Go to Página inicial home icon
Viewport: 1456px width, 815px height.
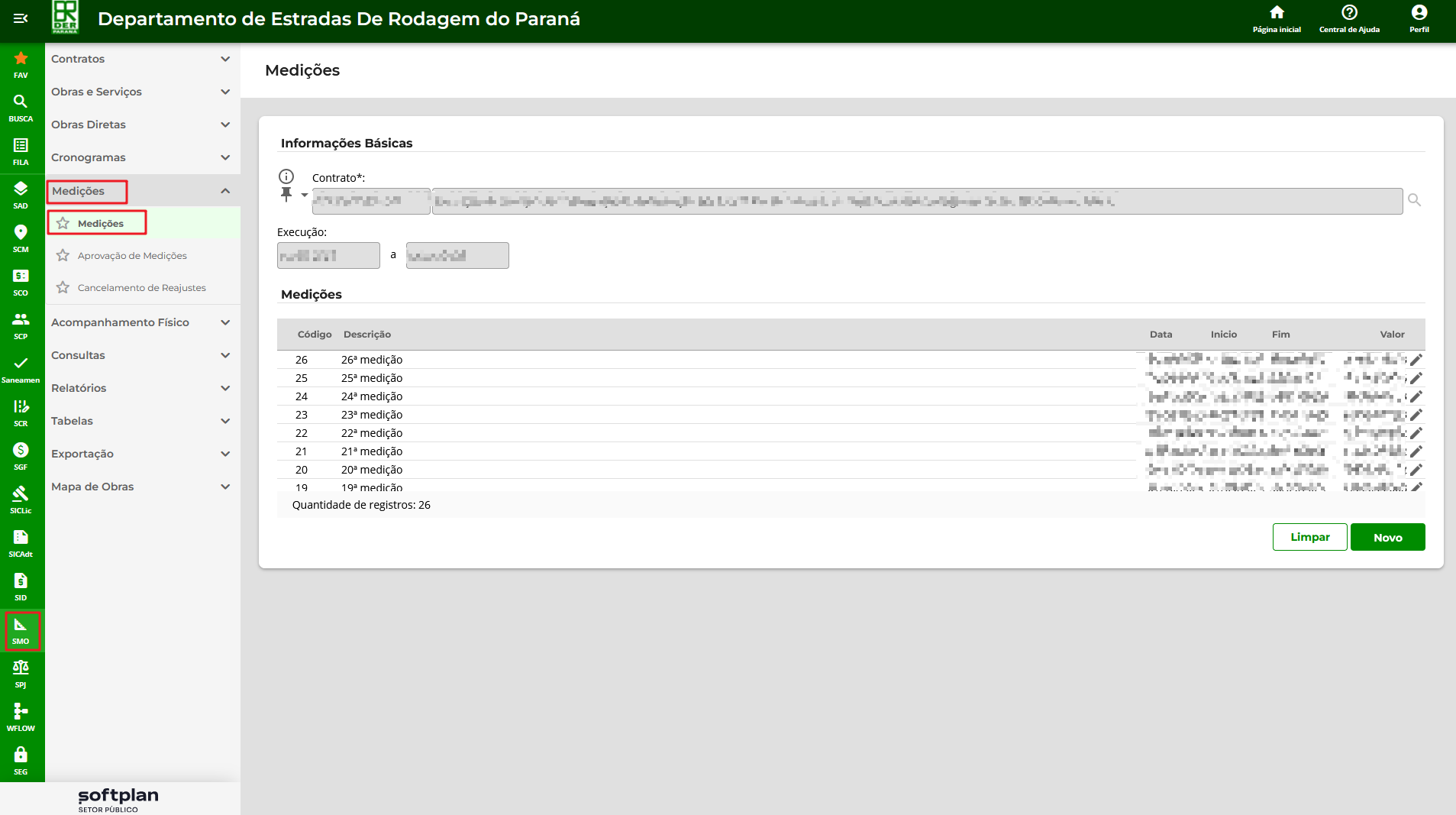[1276, 18]
